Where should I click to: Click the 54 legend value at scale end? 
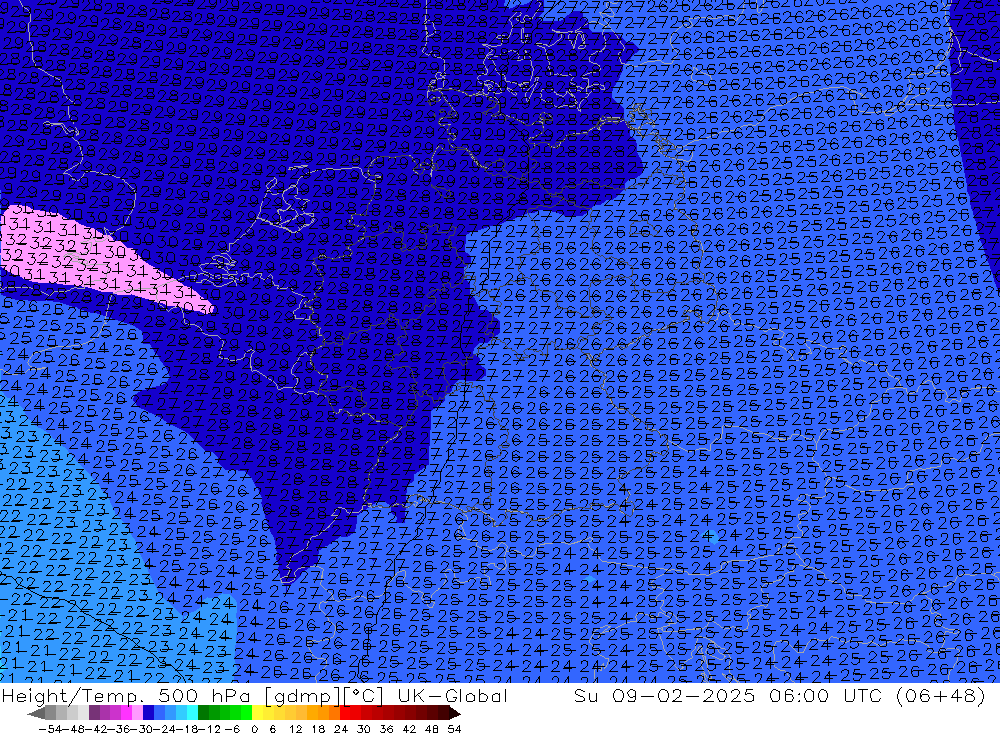coord(454,729)
